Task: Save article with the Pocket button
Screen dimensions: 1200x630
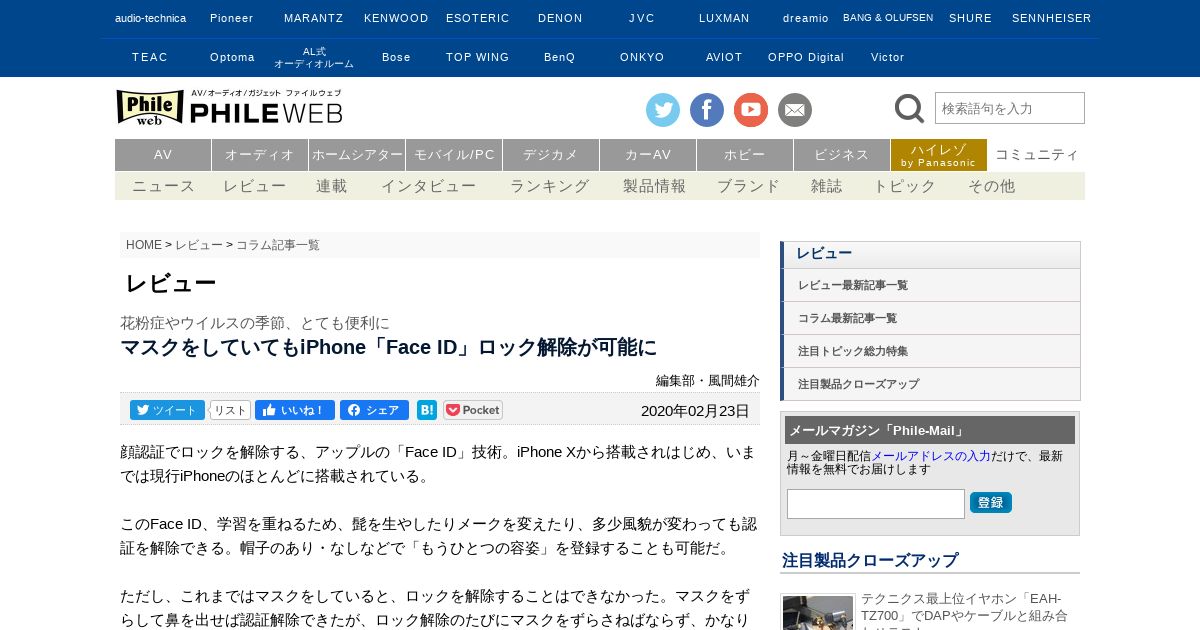Action: 473,410
